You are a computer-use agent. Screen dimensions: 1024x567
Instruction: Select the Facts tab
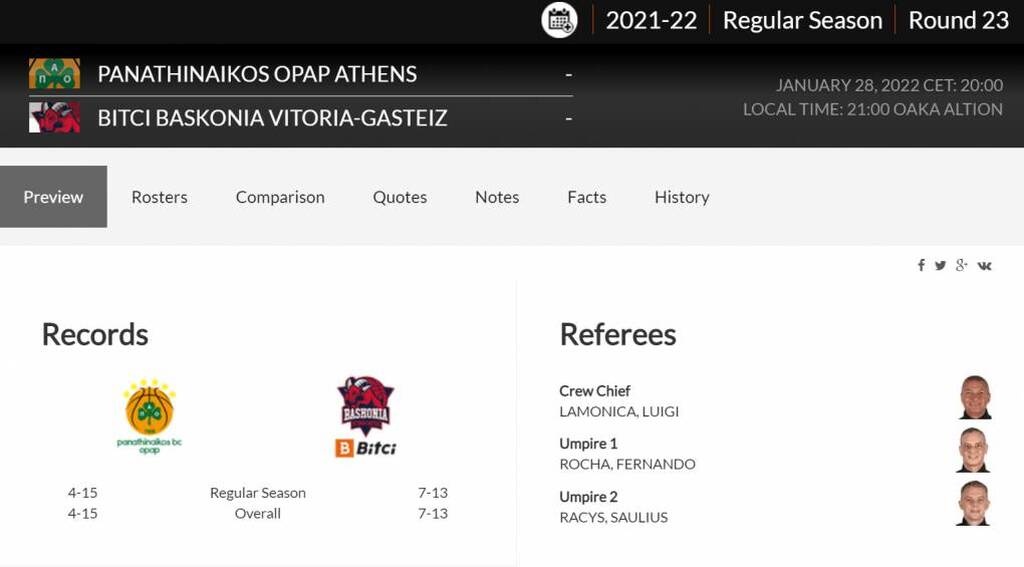tap(587, 197)
